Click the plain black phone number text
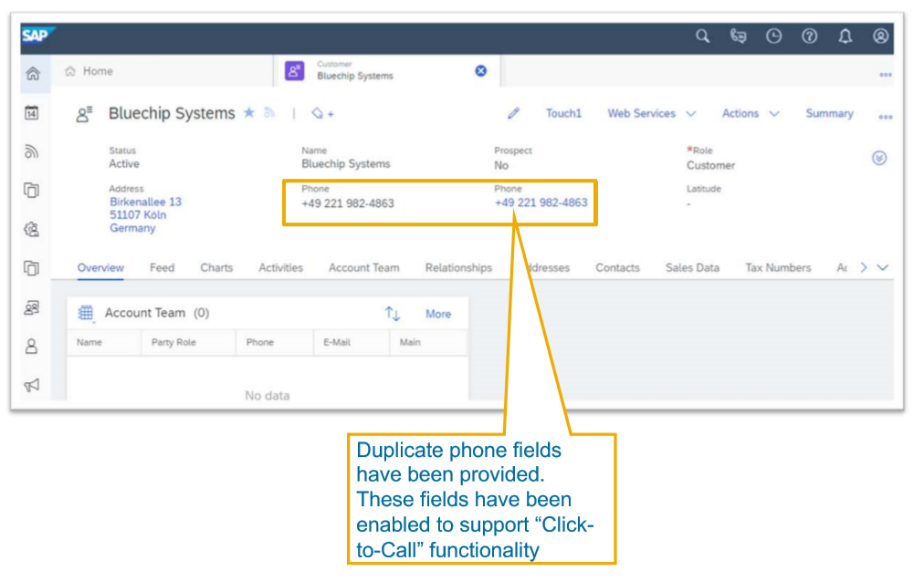Image resolution: width=914 pixels, height=581 pixels. (347, 203)
